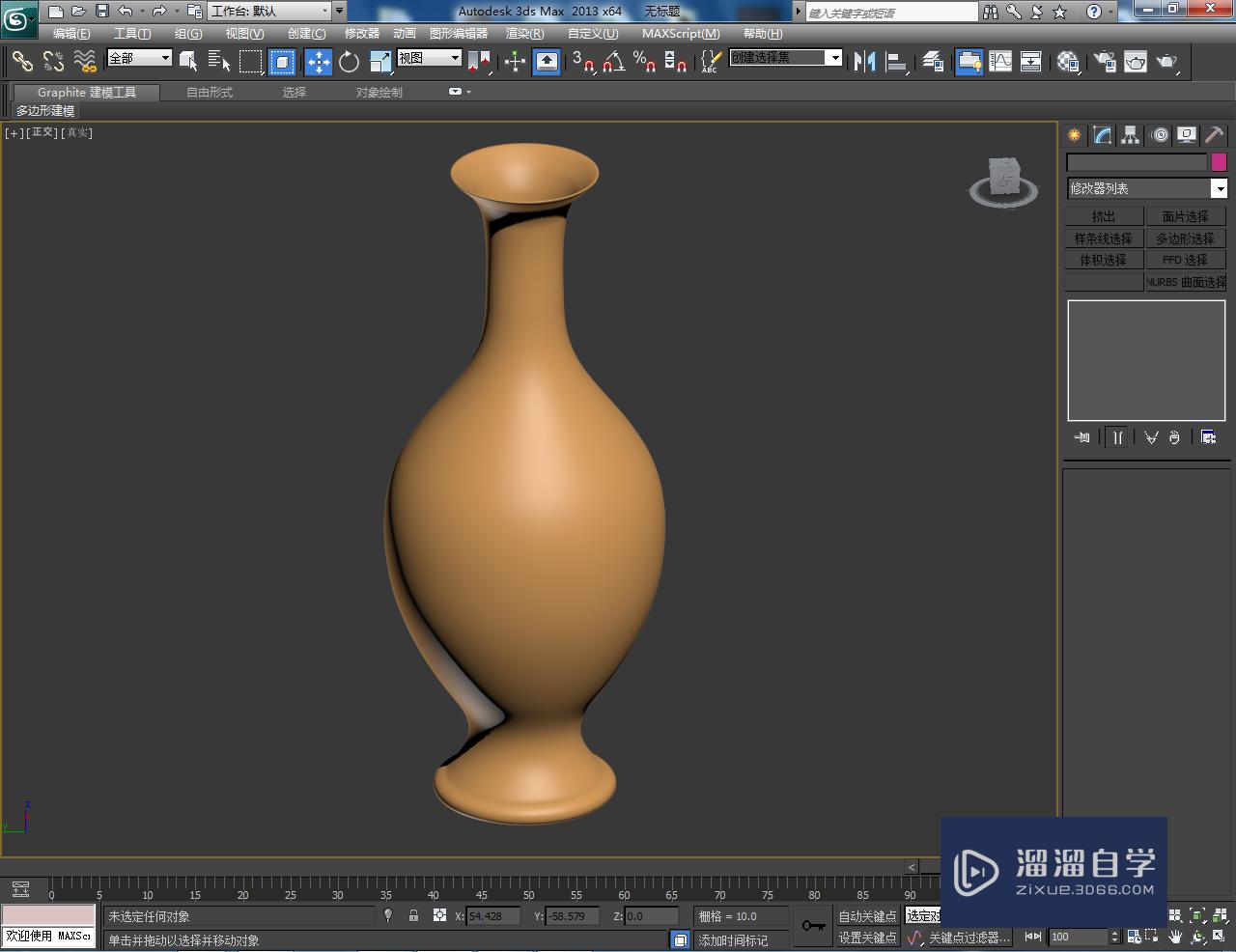The width and height of the screenshot is (1236, 952).
Task: Toggle the Window/Crossing selection mode
Action: tap(282, 62)
